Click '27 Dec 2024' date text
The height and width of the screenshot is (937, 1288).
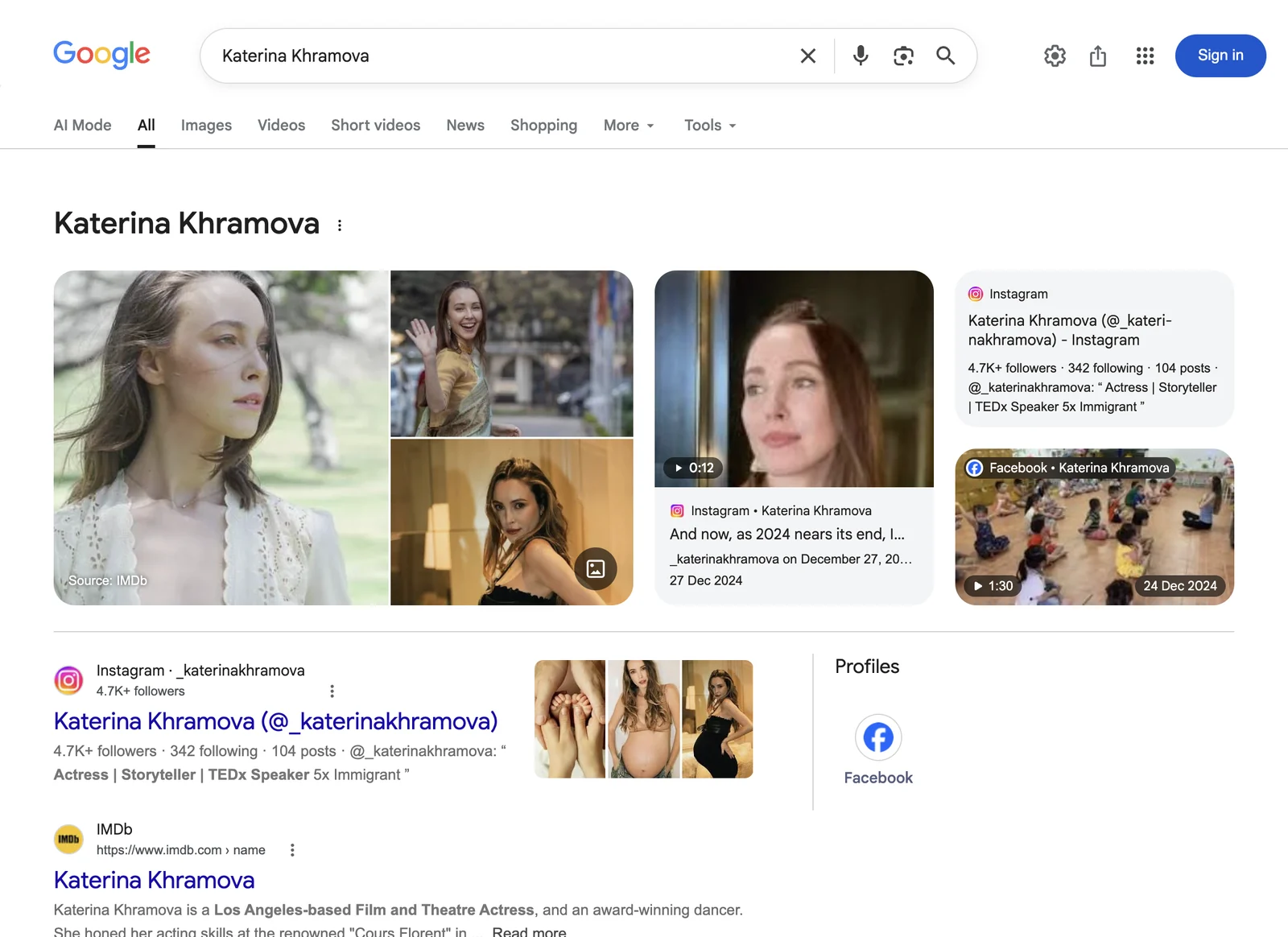[x=706, y=580]
